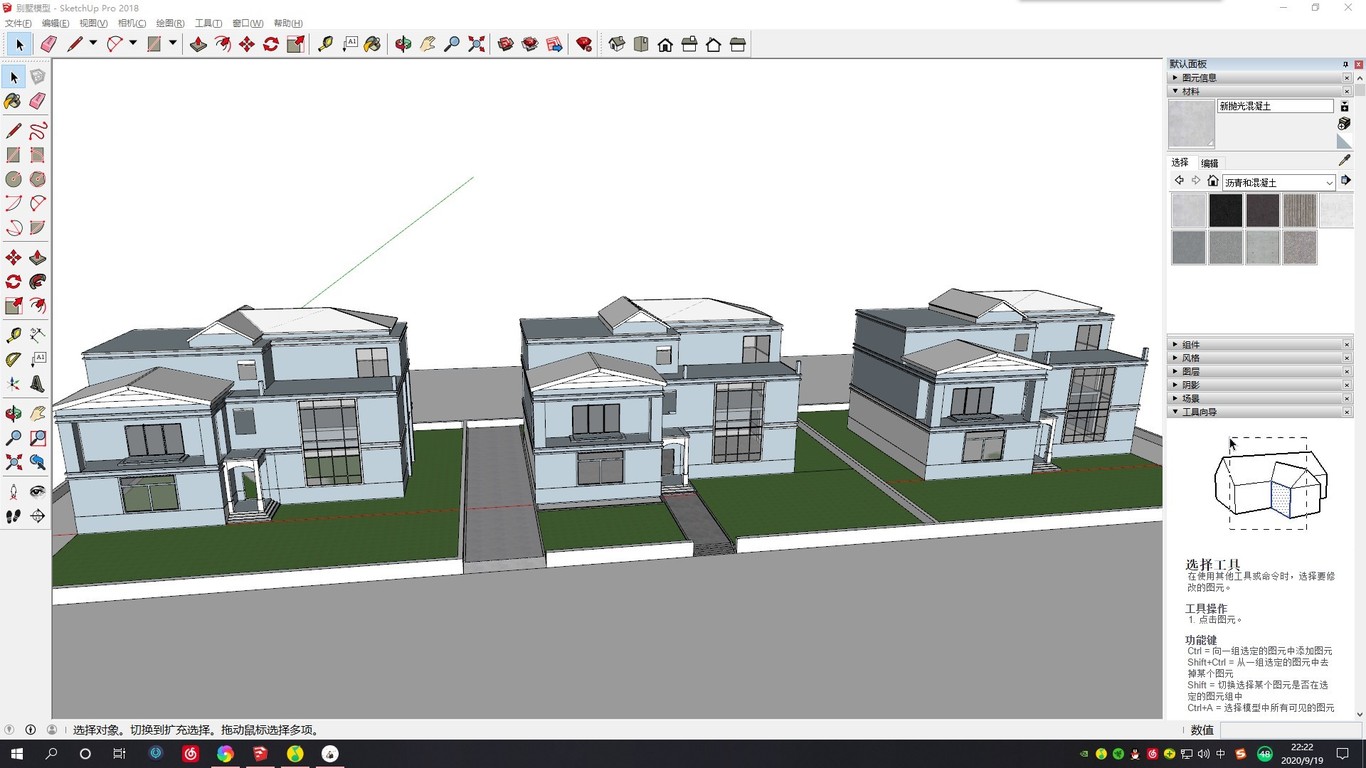Open the 文件(F) menu
This screenshot has height=768, width=1366.
(18, 23)
